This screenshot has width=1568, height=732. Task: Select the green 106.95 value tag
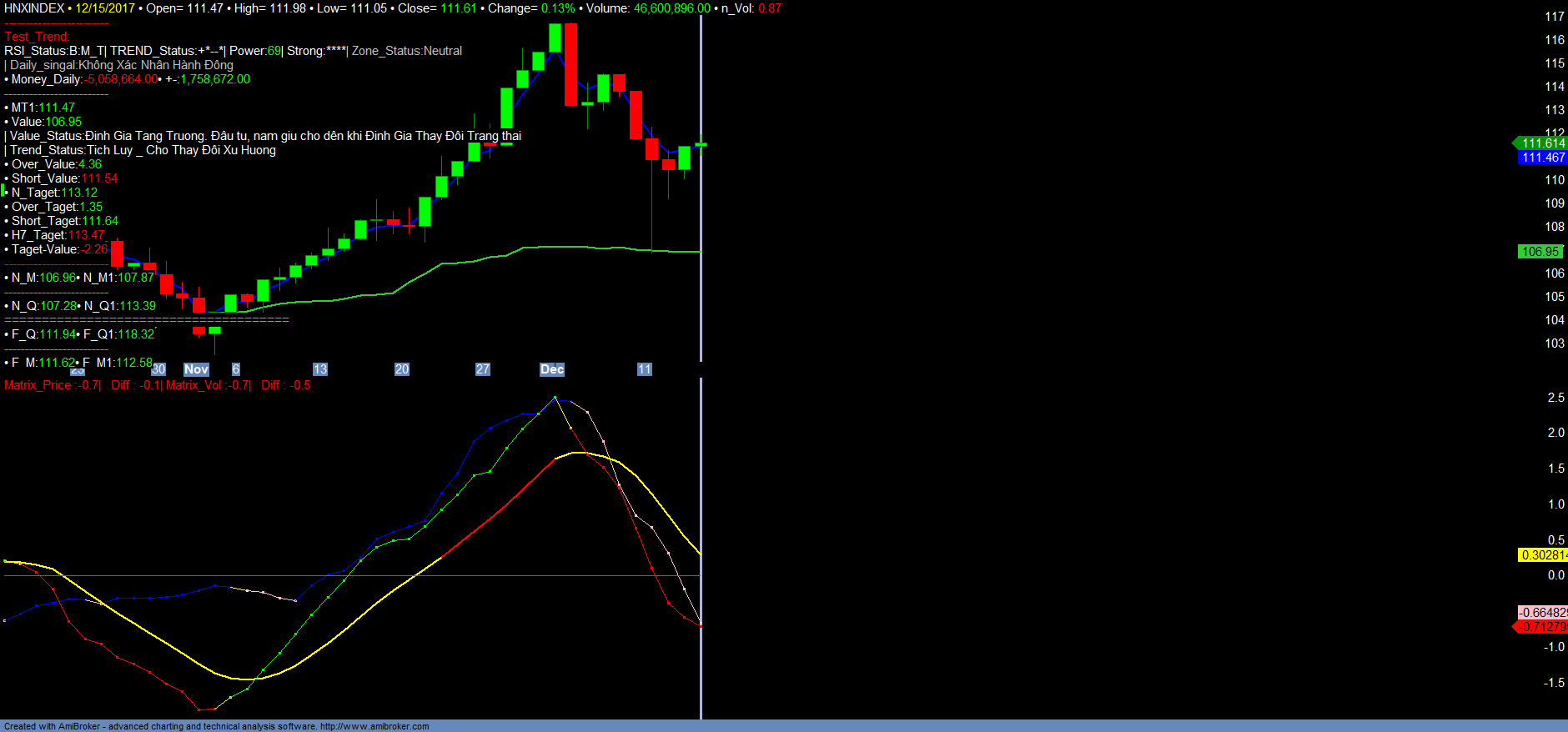tap(1540, 252)
